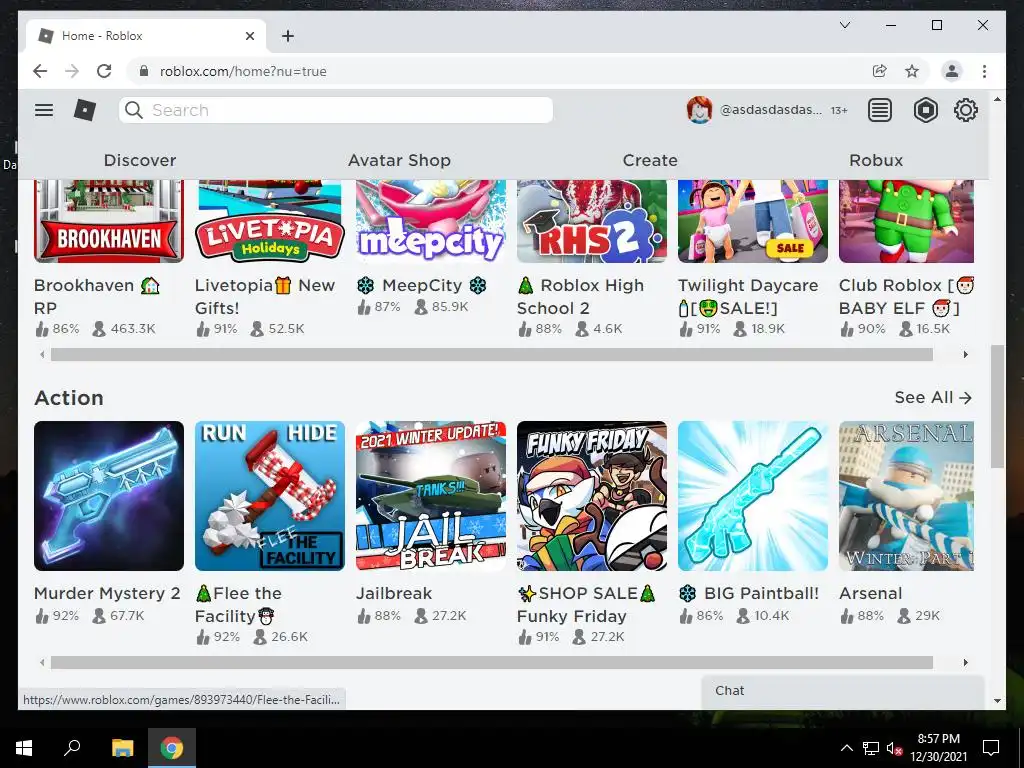Open the Create tab

click(x=650, y=160)
